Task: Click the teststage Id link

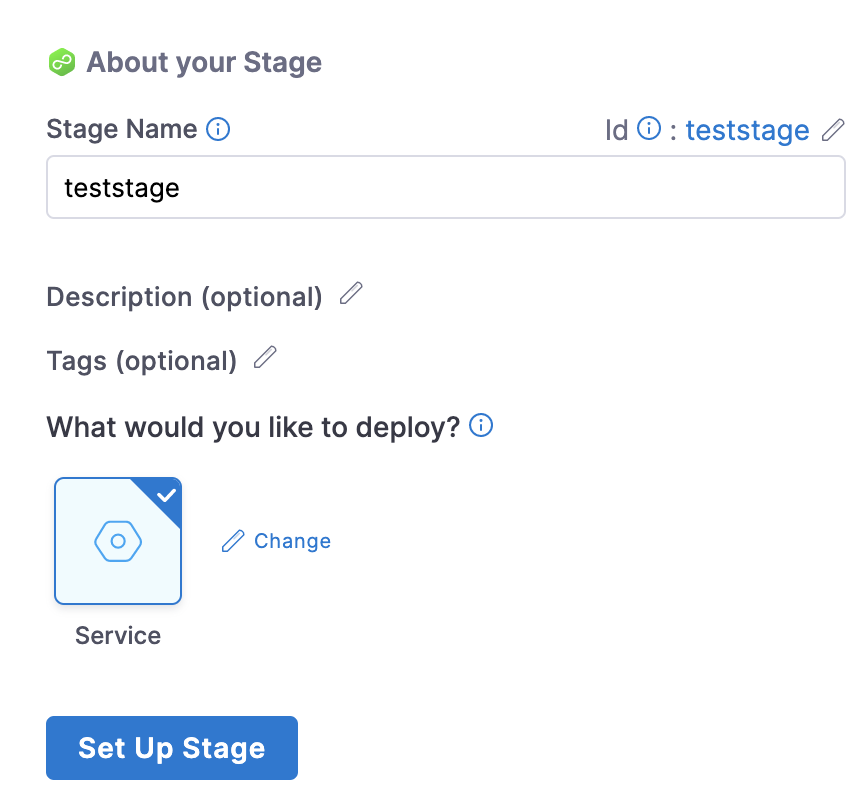Action: point(747,130)
